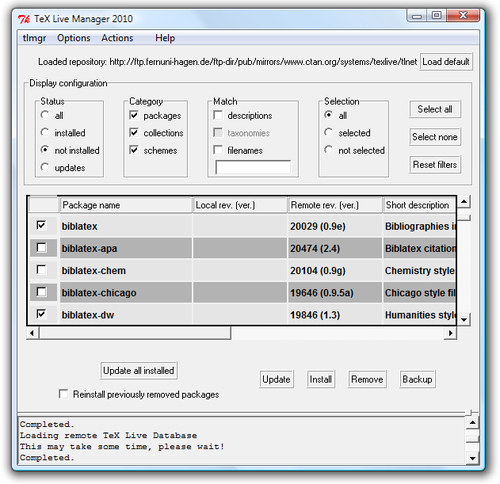500x484 pixels.
Task: Click the Reset filters button
Action: (435, 165)
